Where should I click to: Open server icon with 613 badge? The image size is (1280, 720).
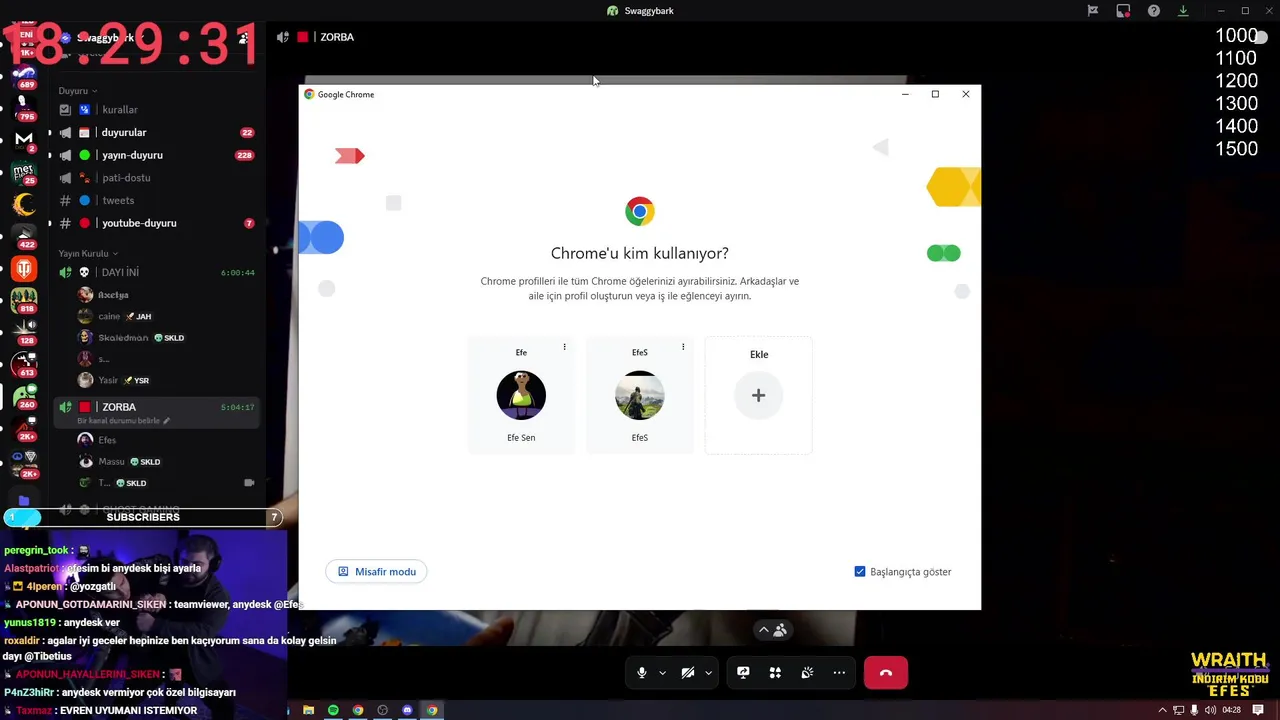click(x=24, y=364)
